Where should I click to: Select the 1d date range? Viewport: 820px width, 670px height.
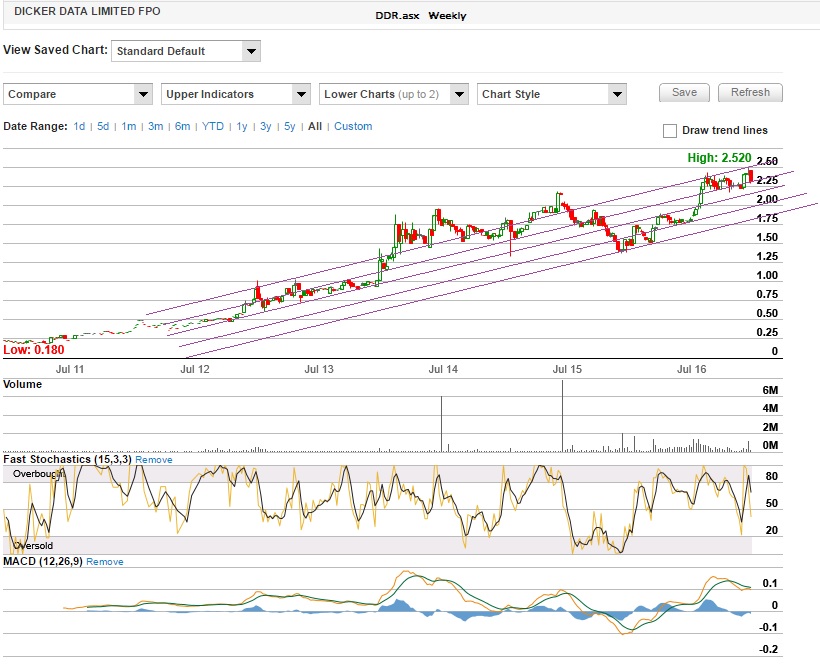pos(79,127)
